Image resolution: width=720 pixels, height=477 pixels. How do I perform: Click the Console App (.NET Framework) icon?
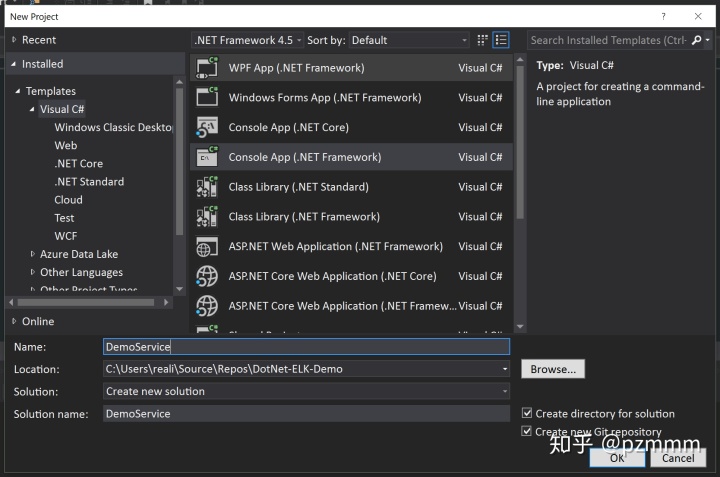tap(207, 157)
